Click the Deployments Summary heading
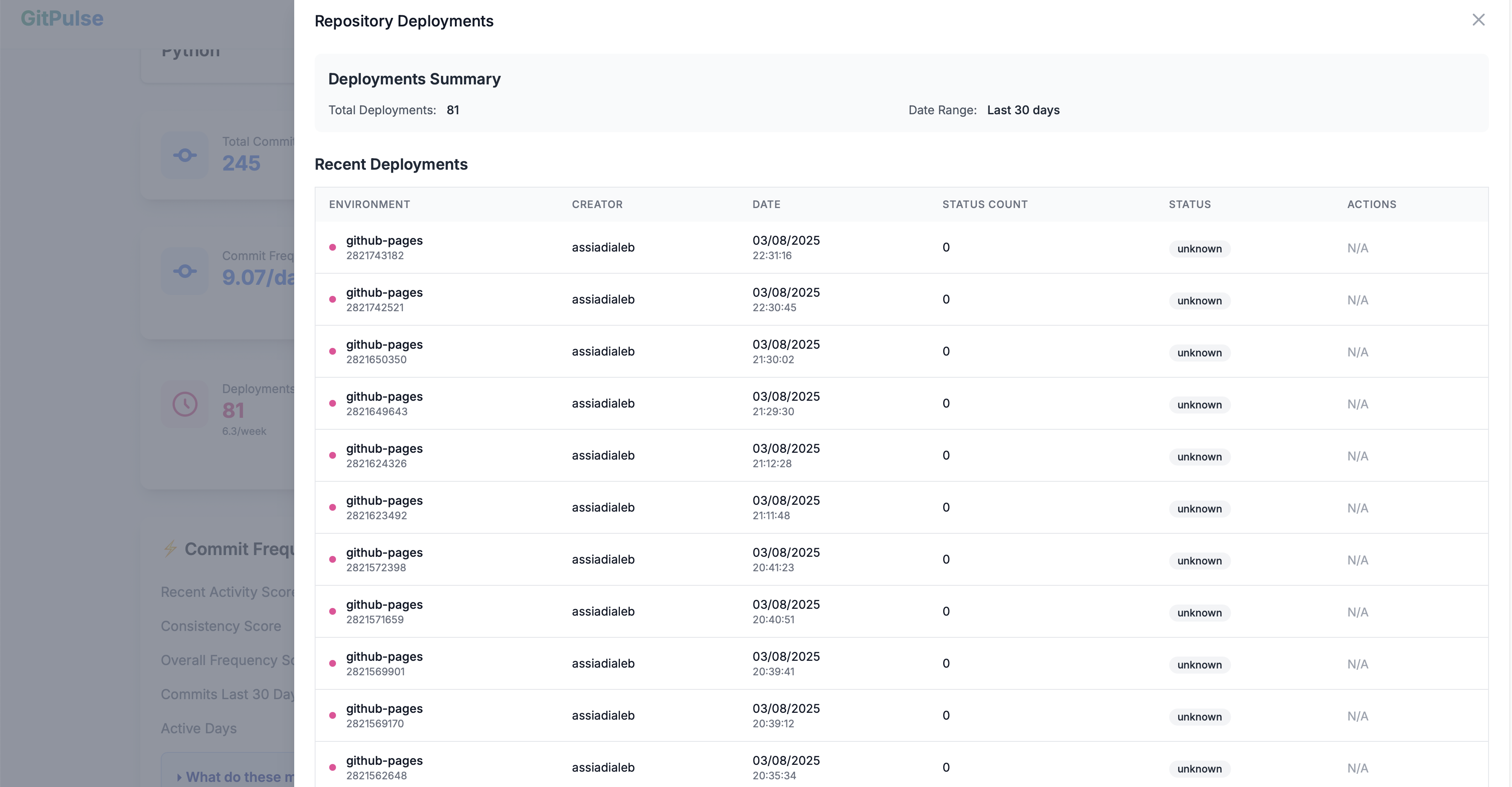The height and width of the screenshot is (787, 1512). pyautogui.click(x=414, y=78)
